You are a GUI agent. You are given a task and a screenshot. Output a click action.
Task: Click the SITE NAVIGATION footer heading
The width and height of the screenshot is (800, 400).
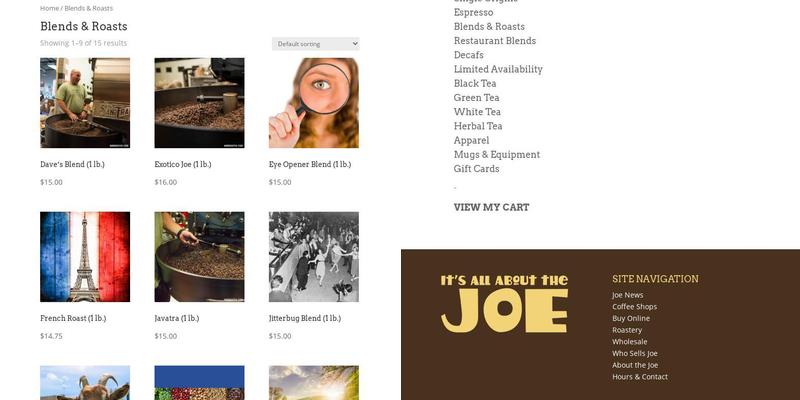[x=655, y=279]
